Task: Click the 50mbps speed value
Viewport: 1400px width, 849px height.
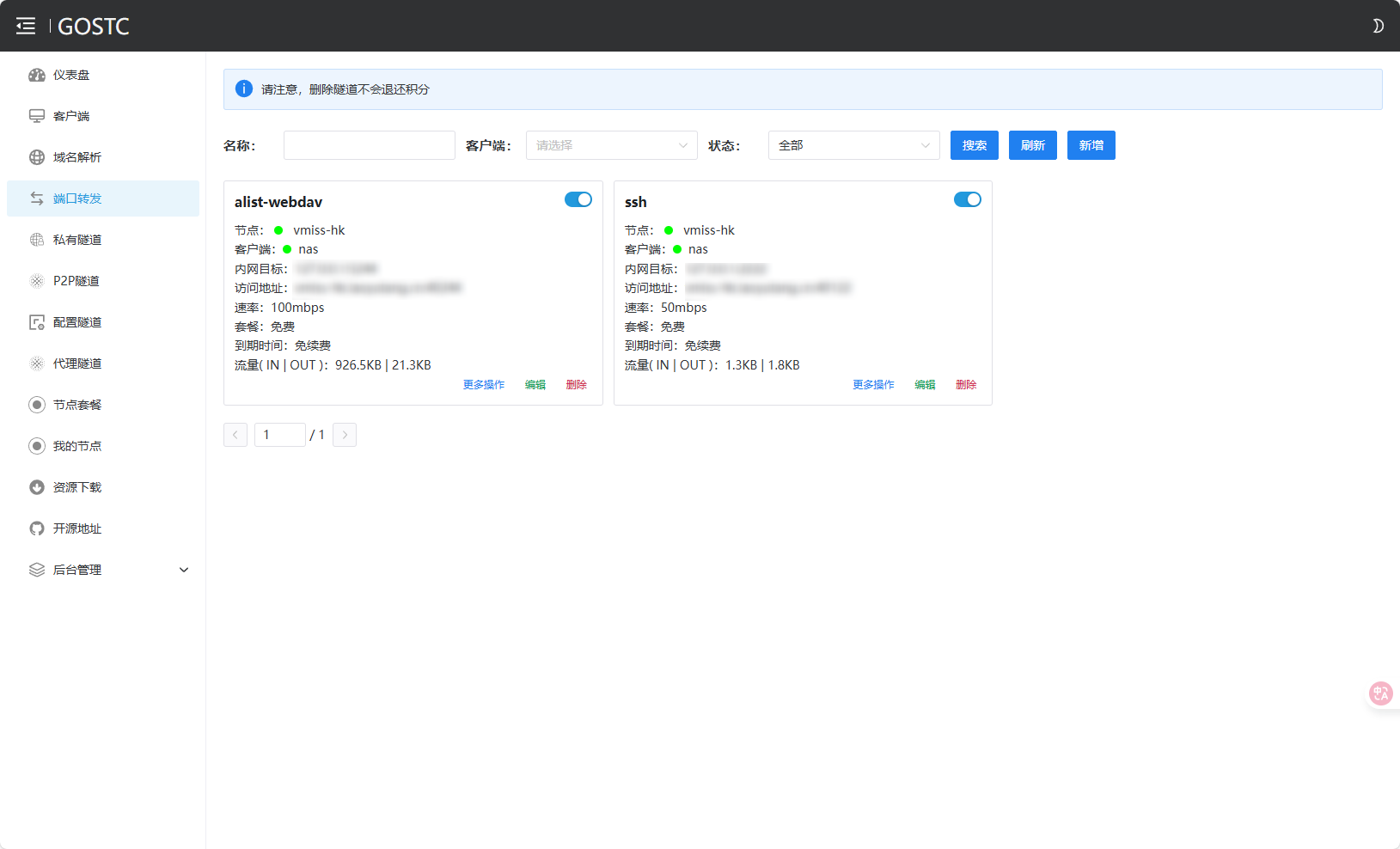Action: pos(684,308)
